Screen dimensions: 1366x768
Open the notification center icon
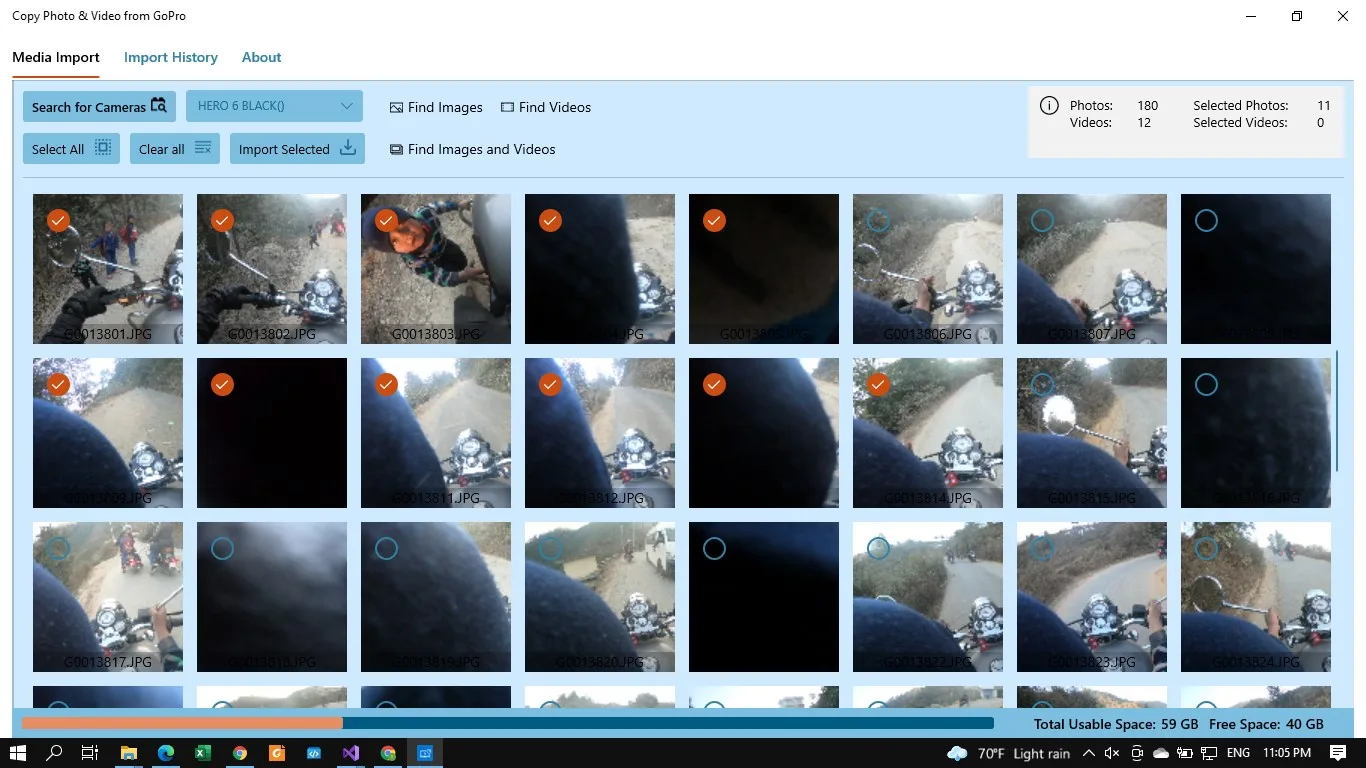[1338, 753]
